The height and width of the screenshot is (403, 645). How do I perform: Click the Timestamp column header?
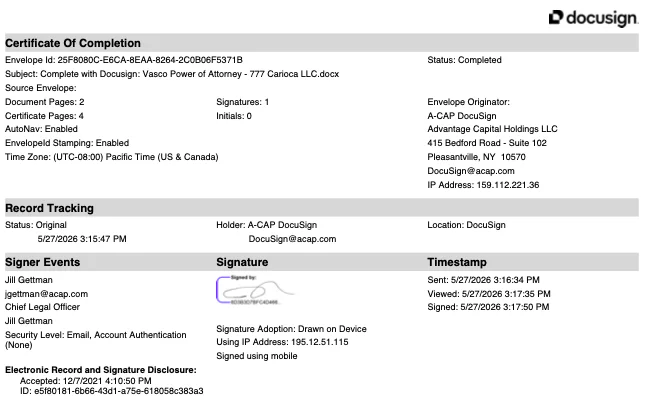coord(457,262)
